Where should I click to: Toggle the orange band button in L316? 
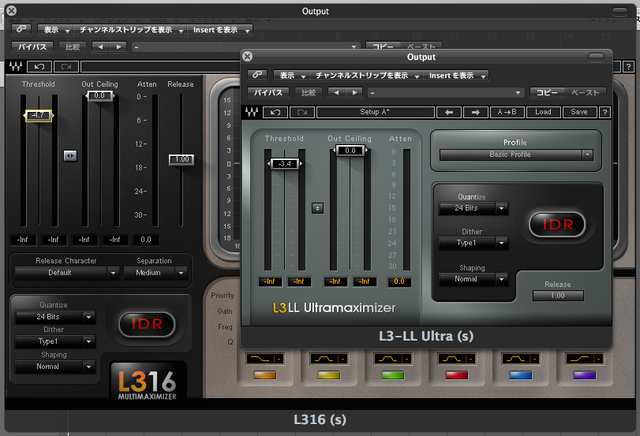264,375
